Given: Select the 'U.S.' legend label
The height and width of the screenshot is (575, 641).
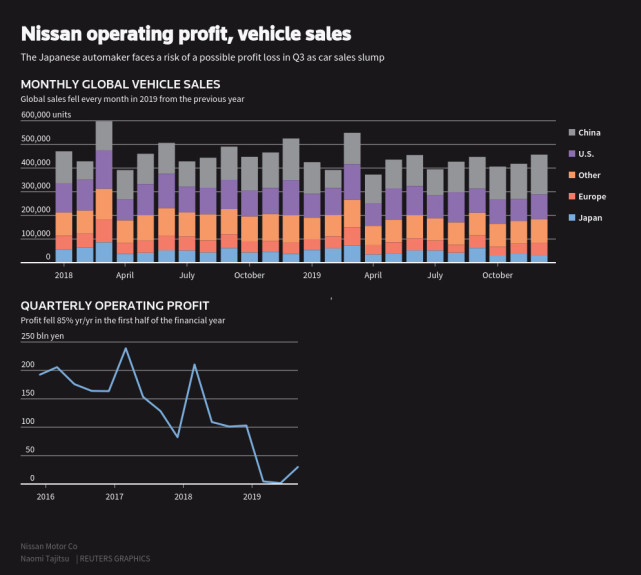Looking at the screenshot, I should (x=586, y=154).
